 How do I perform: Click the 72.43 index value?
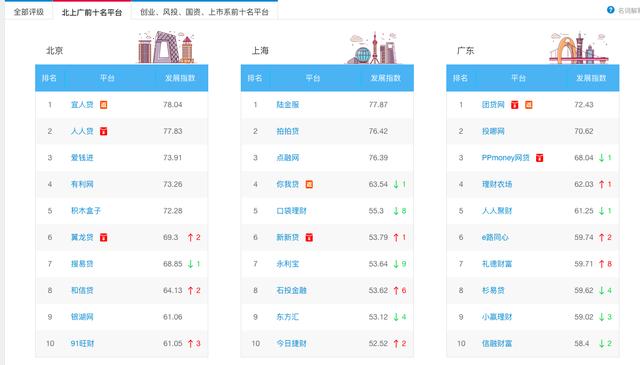point(584,105)
